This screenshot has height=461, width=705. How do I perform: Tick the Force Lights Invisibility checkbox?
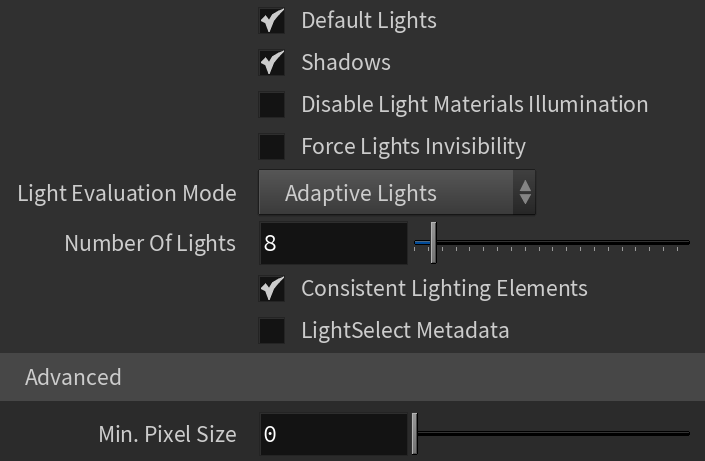click(272, 147)
